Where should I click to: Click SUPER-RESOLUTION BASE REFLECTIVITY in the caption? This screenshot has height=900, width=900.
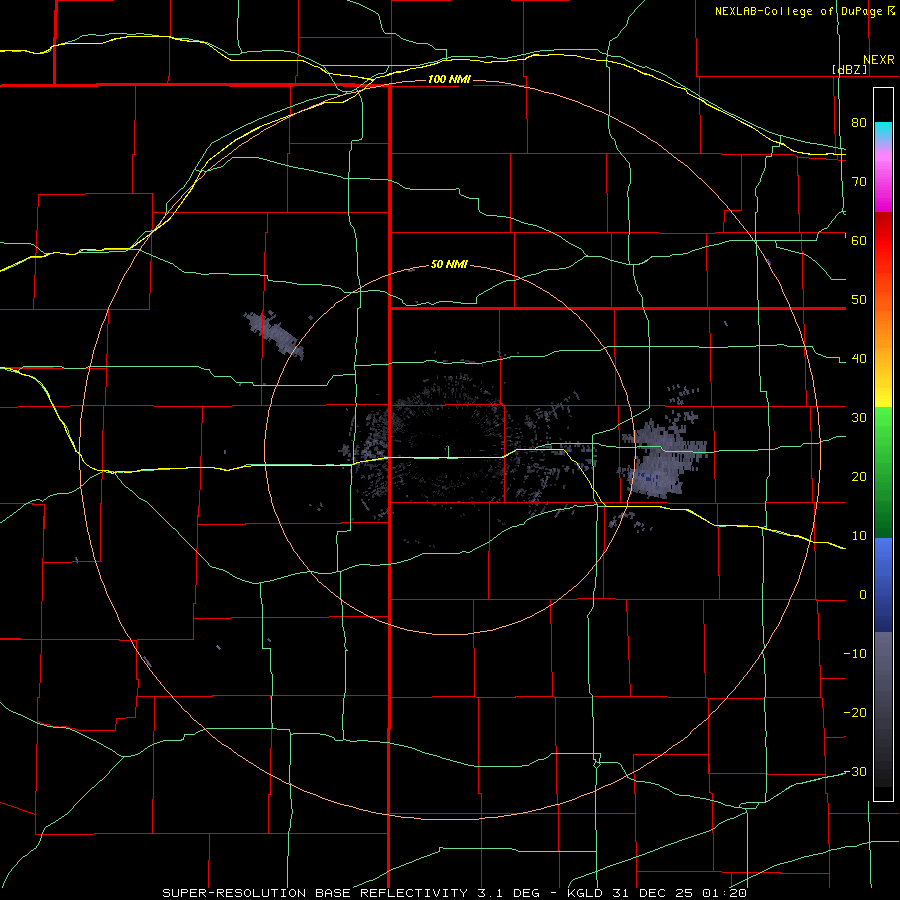(316, 893)
